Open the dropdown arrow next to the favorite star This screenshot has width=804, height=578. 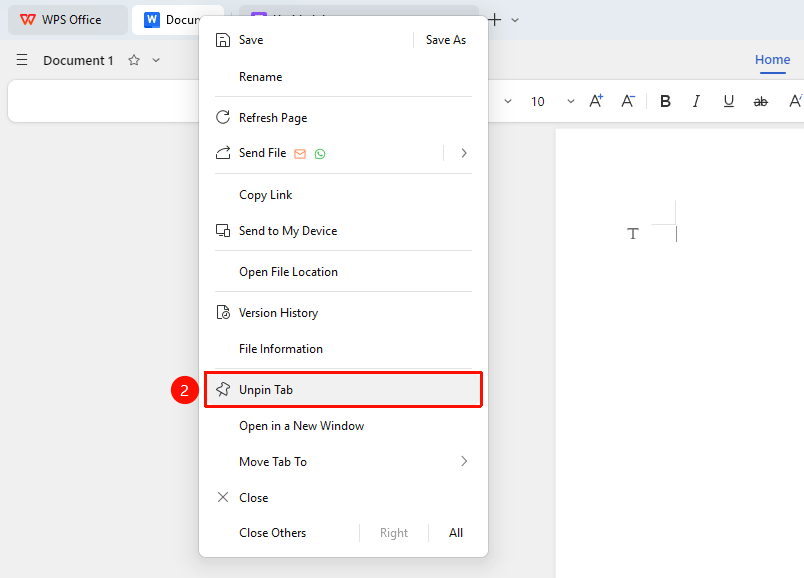pos(156,60)
